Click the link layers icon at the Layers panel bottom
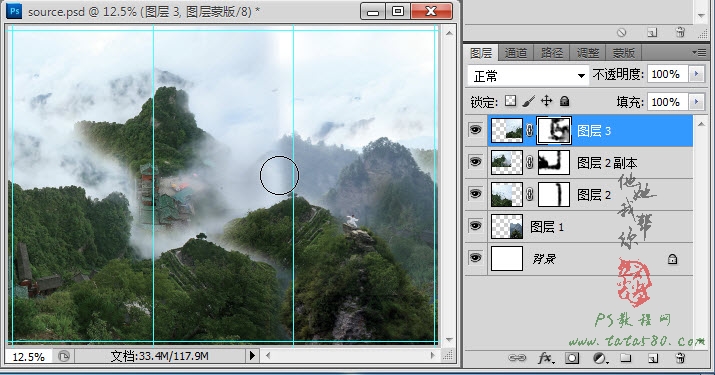The height and width of the screenshot is (375, 715). point(517,358)
